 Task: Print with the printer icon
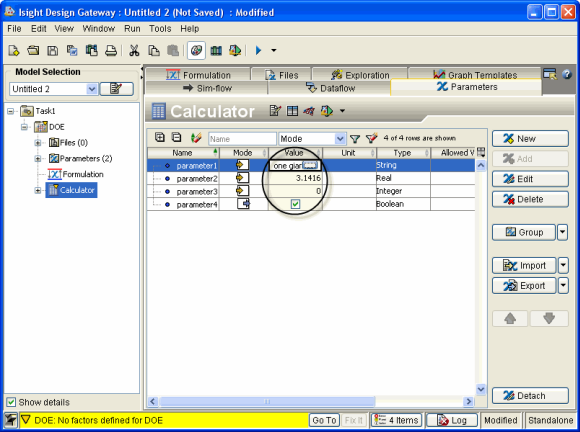[111, 50]
